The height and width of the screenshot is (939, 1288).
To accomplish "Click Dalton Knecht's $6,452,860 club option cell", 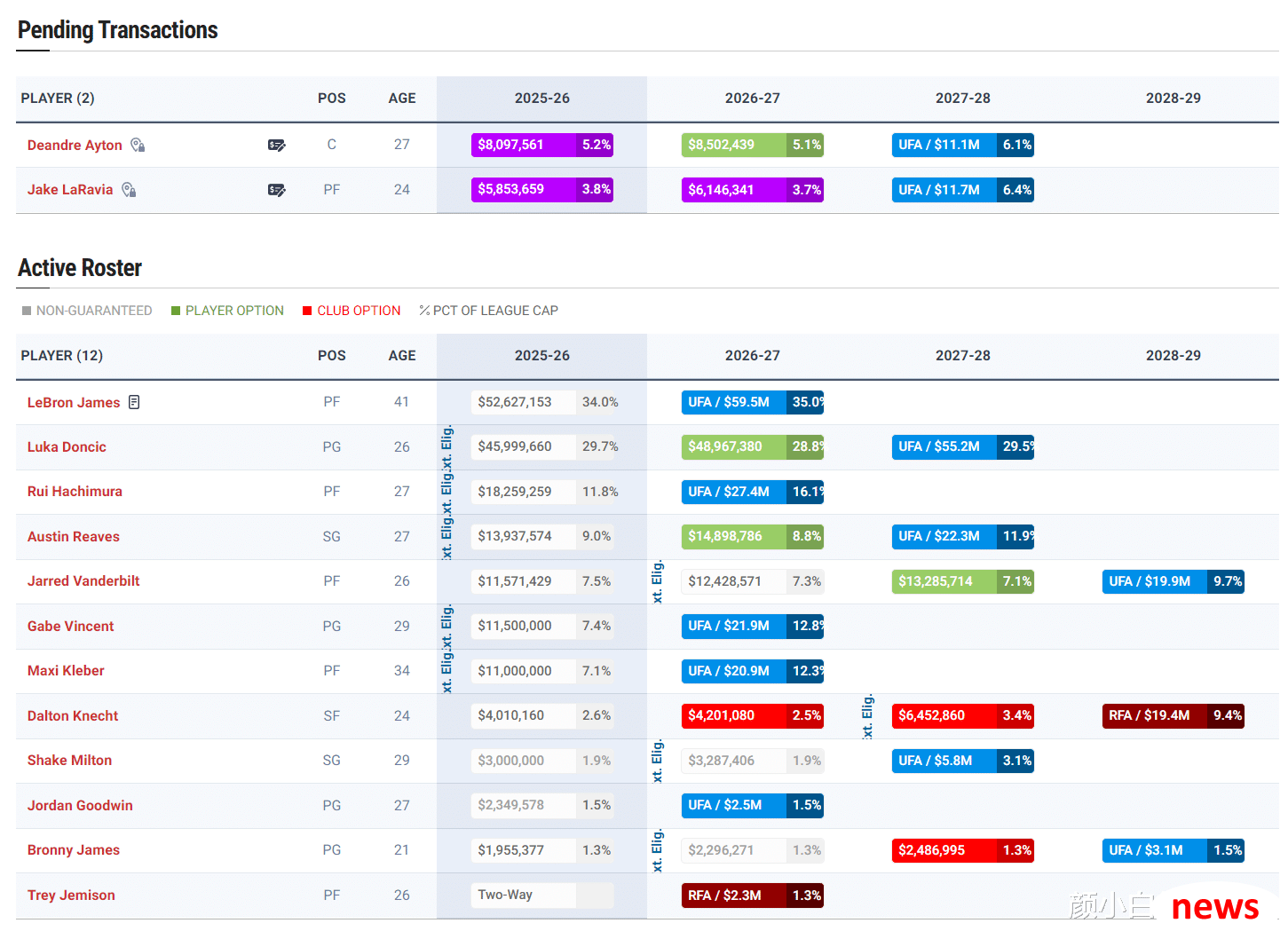I will (963, 715).
